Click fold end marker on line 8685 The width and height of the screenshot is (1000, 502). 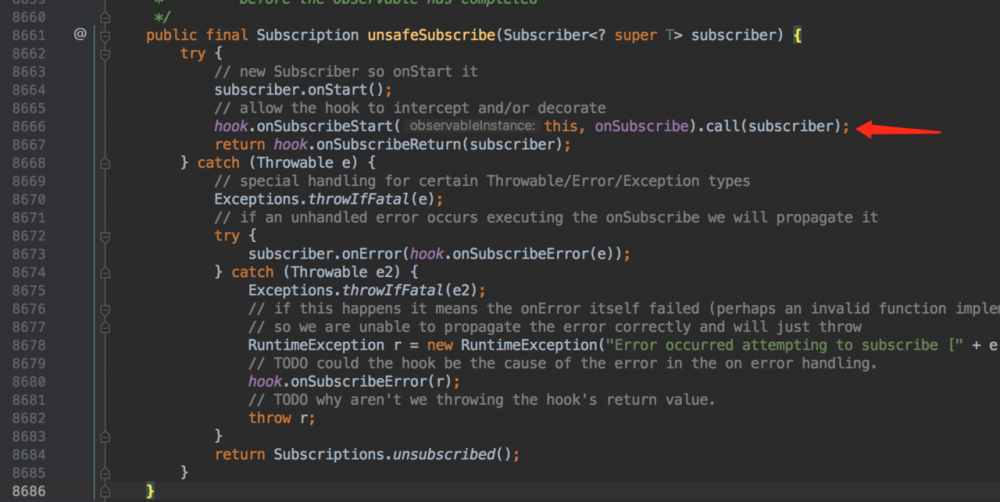coord(105,473)
